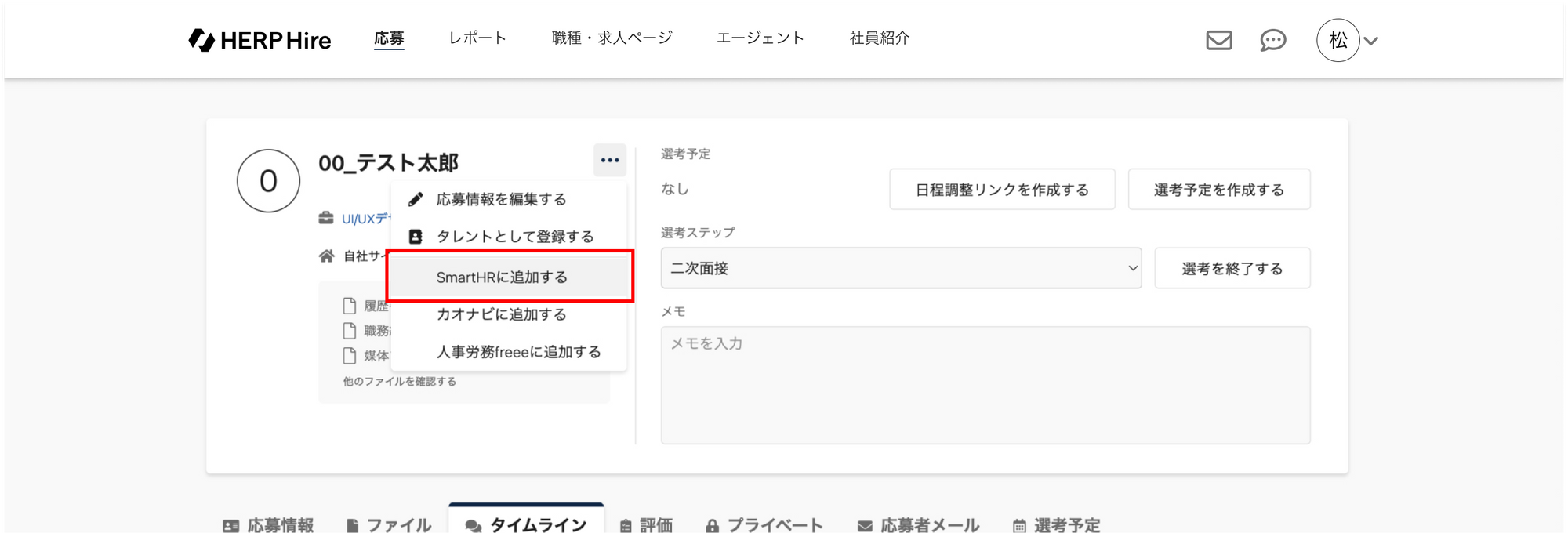The height and width of the screenshot is (533, 1568).
Task: Click the candidate avatar circle
Action: coord(268,181)
